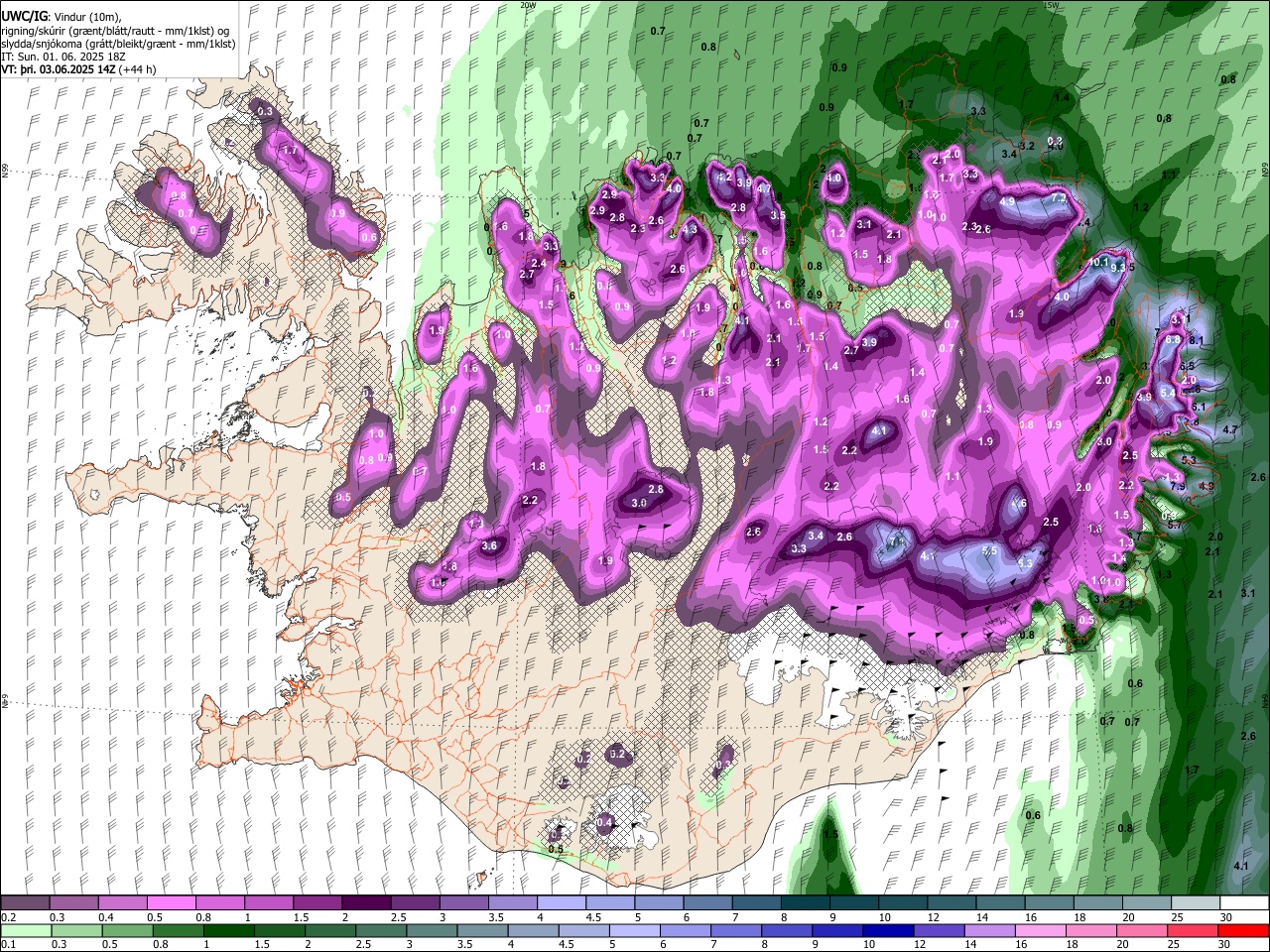Viewport: 1270px width, 952px height.
Task: Pick the 1.5 snow-scale purple swatch
Action: tap(317, 903)
